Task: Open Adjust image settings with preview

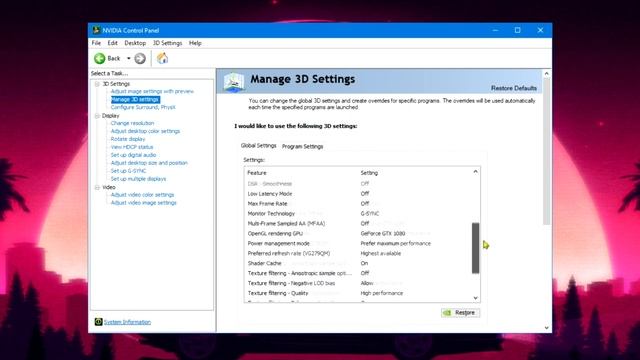Action: click(152, 91)
